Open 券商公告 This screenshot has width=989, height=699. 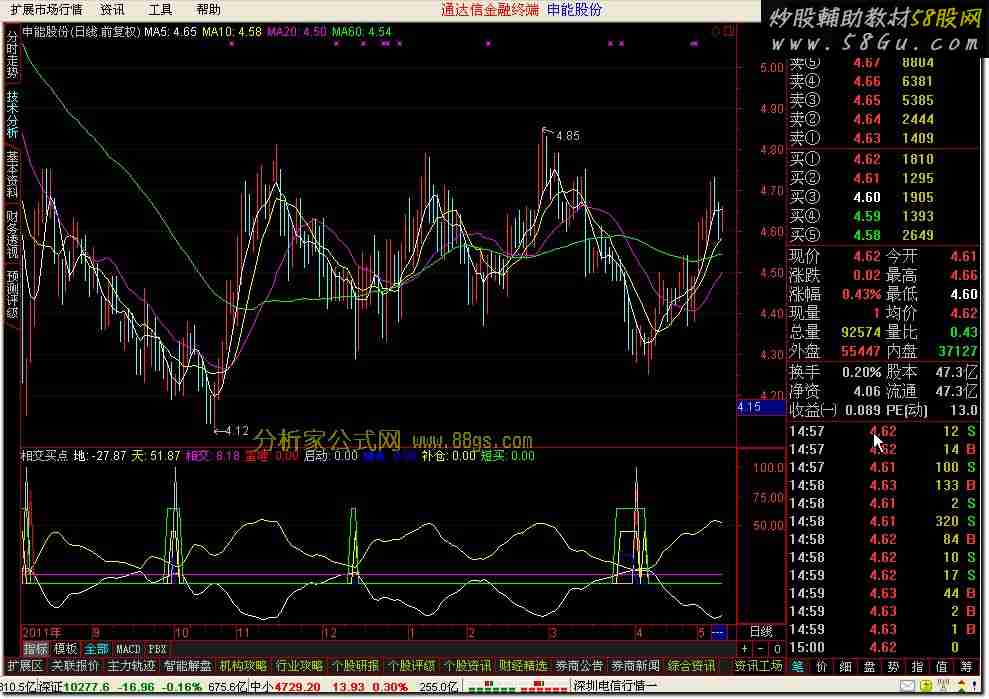coord(579,666)
